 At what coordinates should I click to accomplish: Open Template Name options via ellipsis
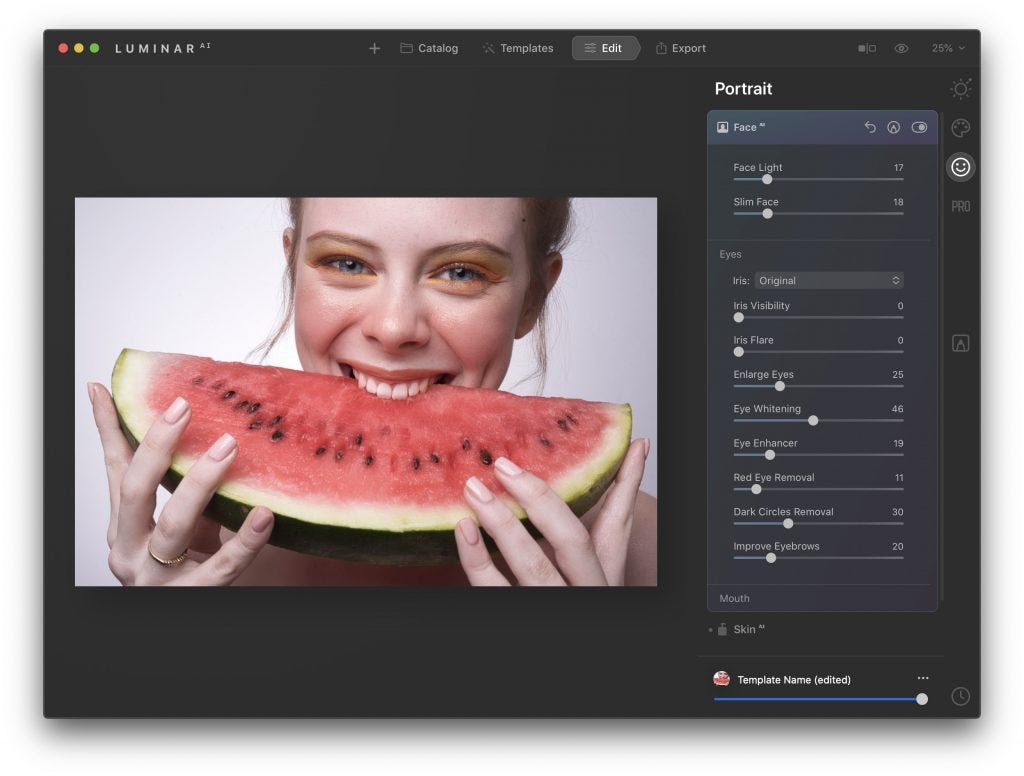coord(923,677)
